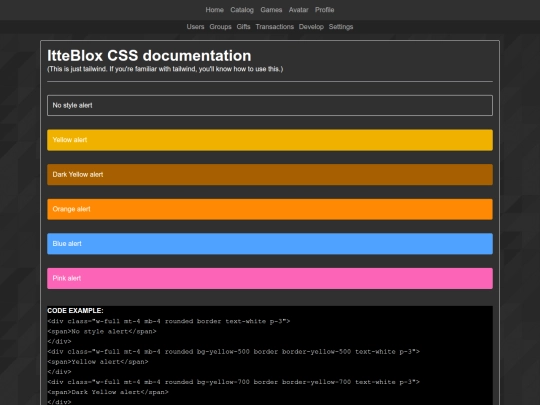The image size is (540, 405).
Task: Click the span Yellow alert code line
Action: [97, 362]
